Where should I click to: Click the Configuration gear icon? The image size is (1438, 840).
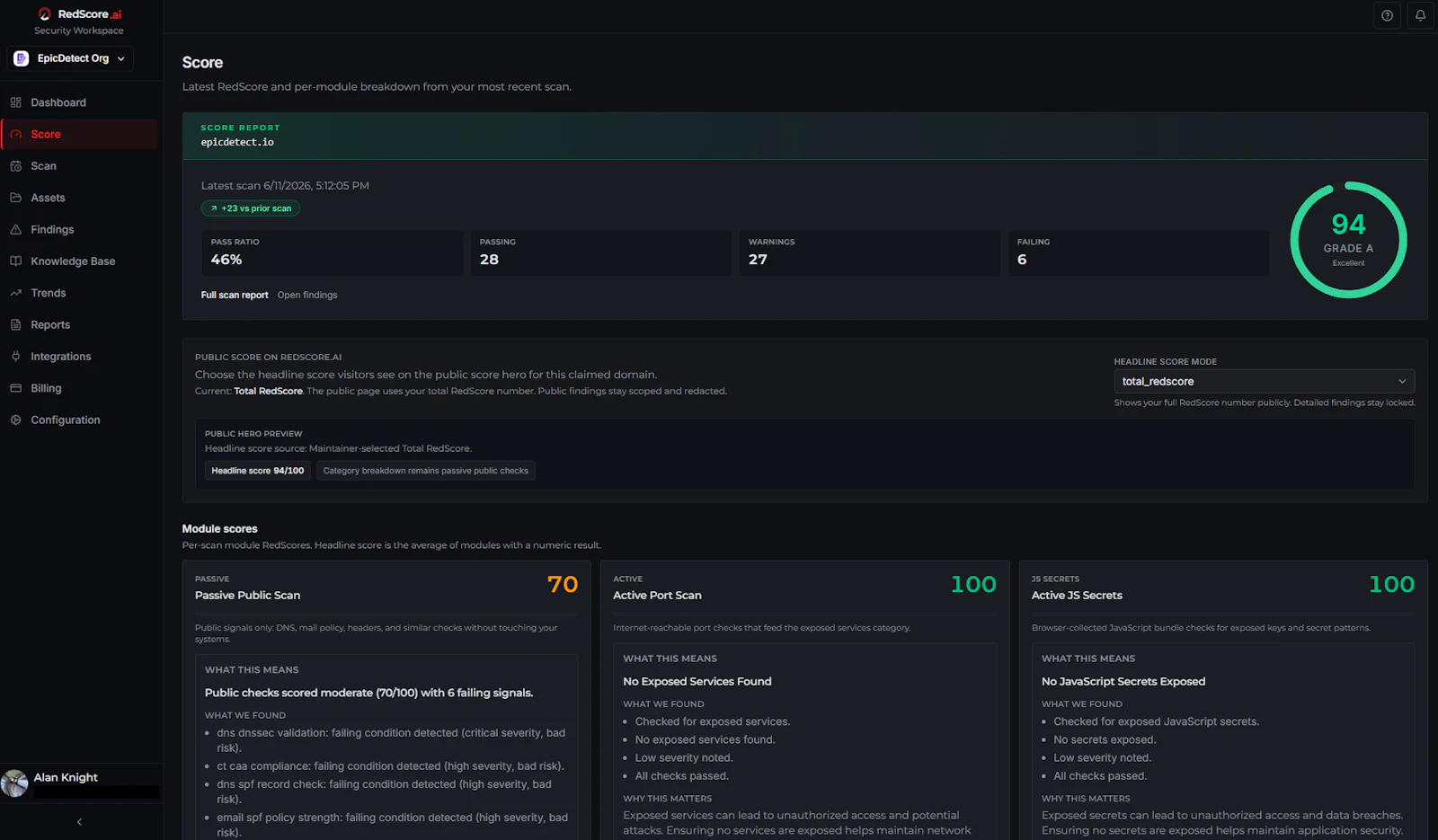coord(16,420)
